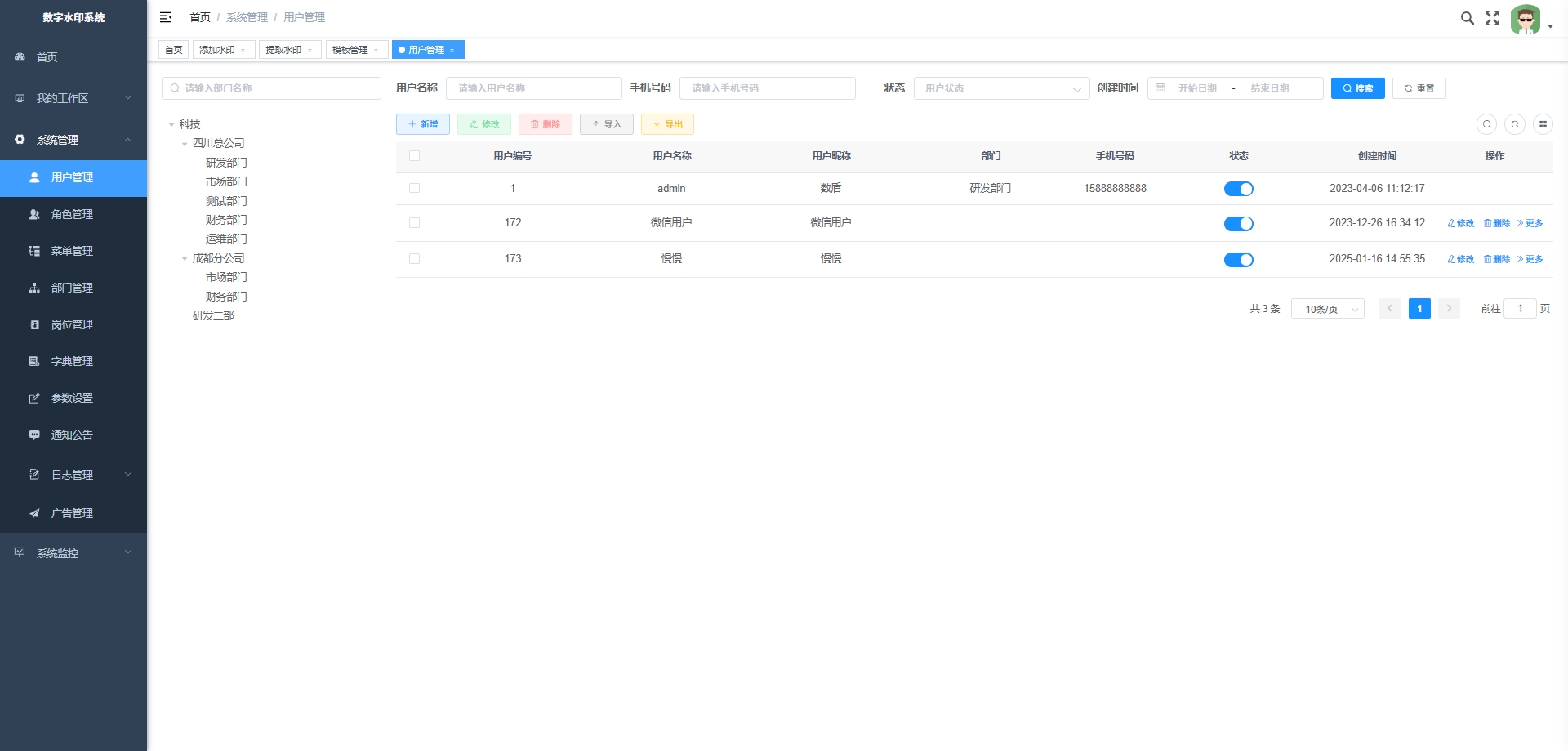Expand the 我的工作区 sidebar menu
Screen dimensions: 1568x751
pos(128,98)
